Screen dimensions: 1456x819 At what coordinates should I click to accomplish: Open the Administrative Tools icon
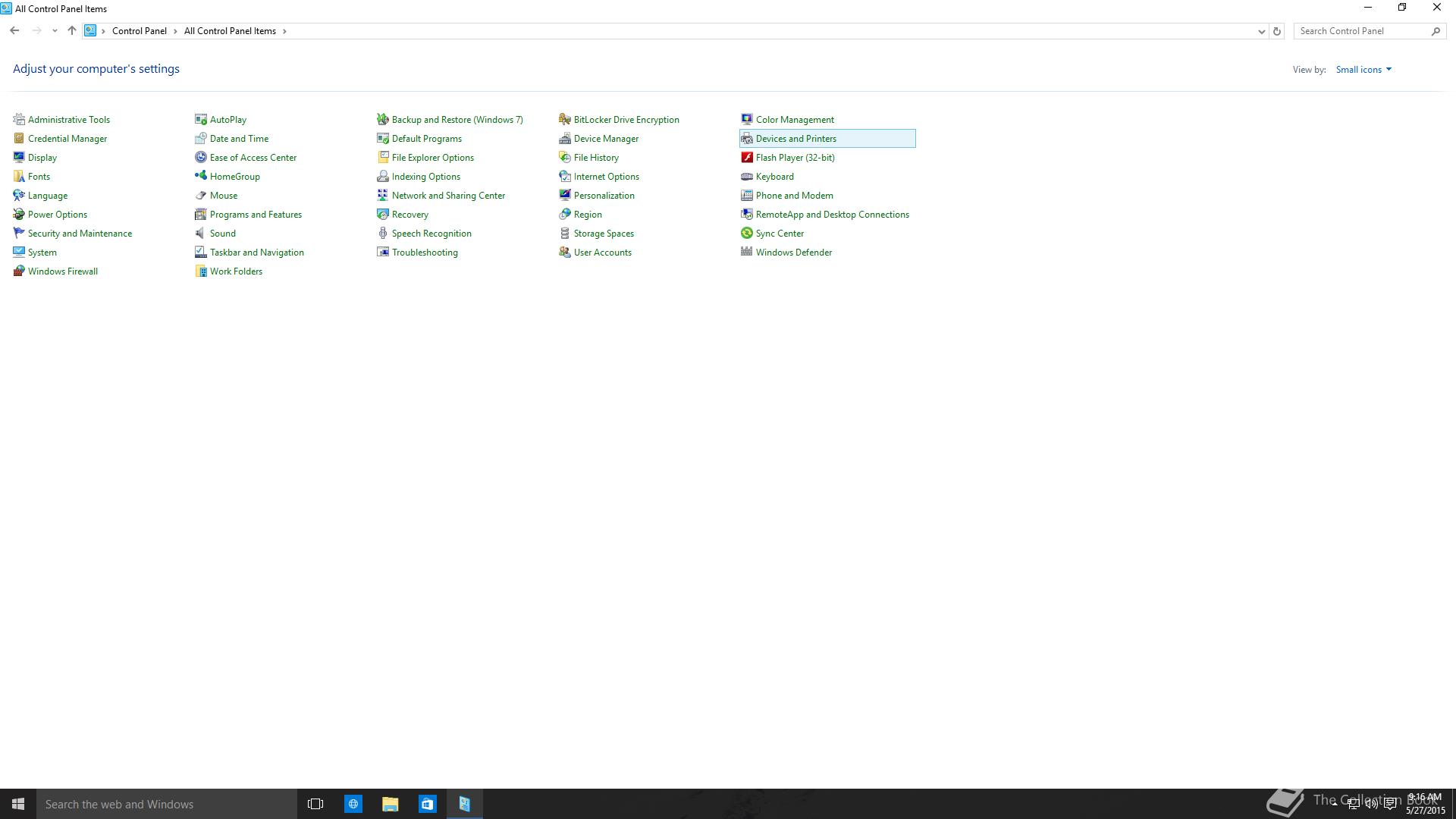[19, 119]
